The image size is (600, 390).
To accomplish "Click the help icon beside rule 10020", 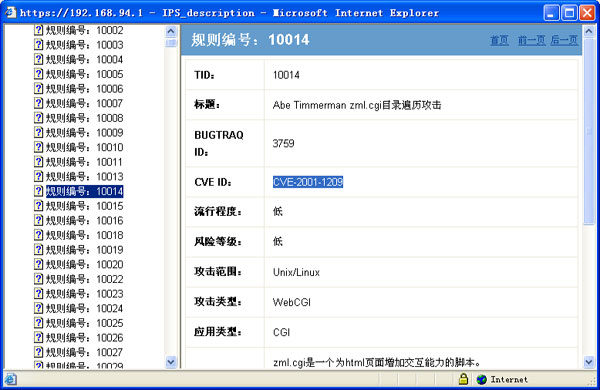I will click(38, 264).
